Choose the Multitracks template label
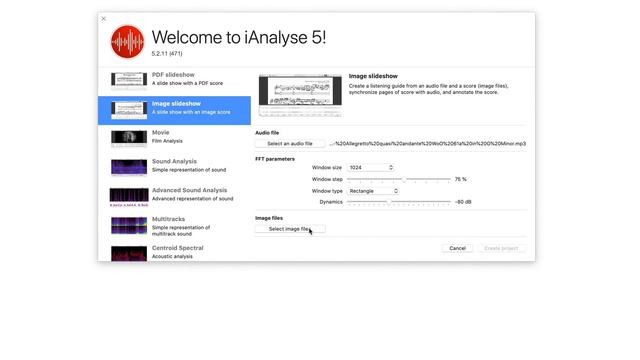This screenshot has height=360, width=640. click(x=168, y=219)
